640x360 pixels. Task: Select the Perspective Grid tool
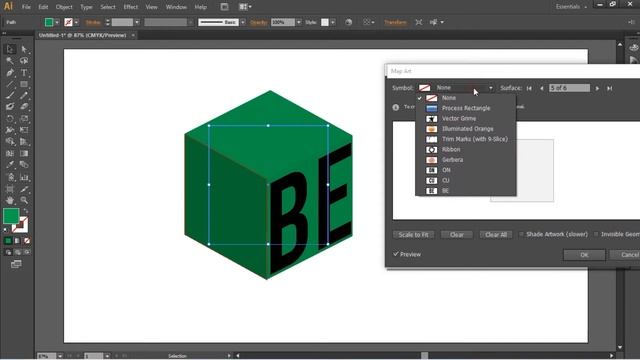24,142
